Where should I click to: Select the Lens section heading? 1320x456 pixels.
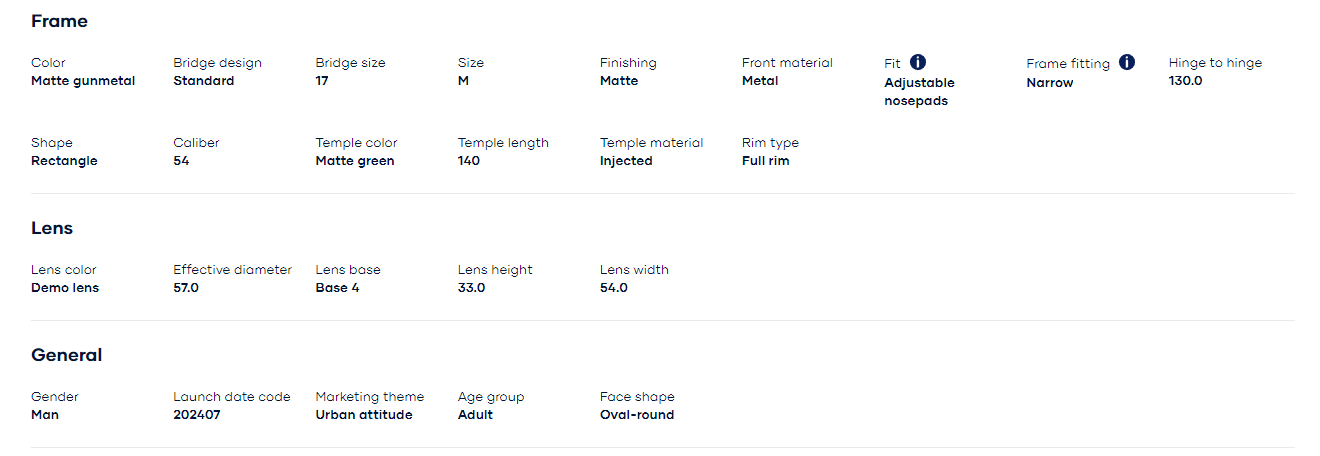(52, 228)
